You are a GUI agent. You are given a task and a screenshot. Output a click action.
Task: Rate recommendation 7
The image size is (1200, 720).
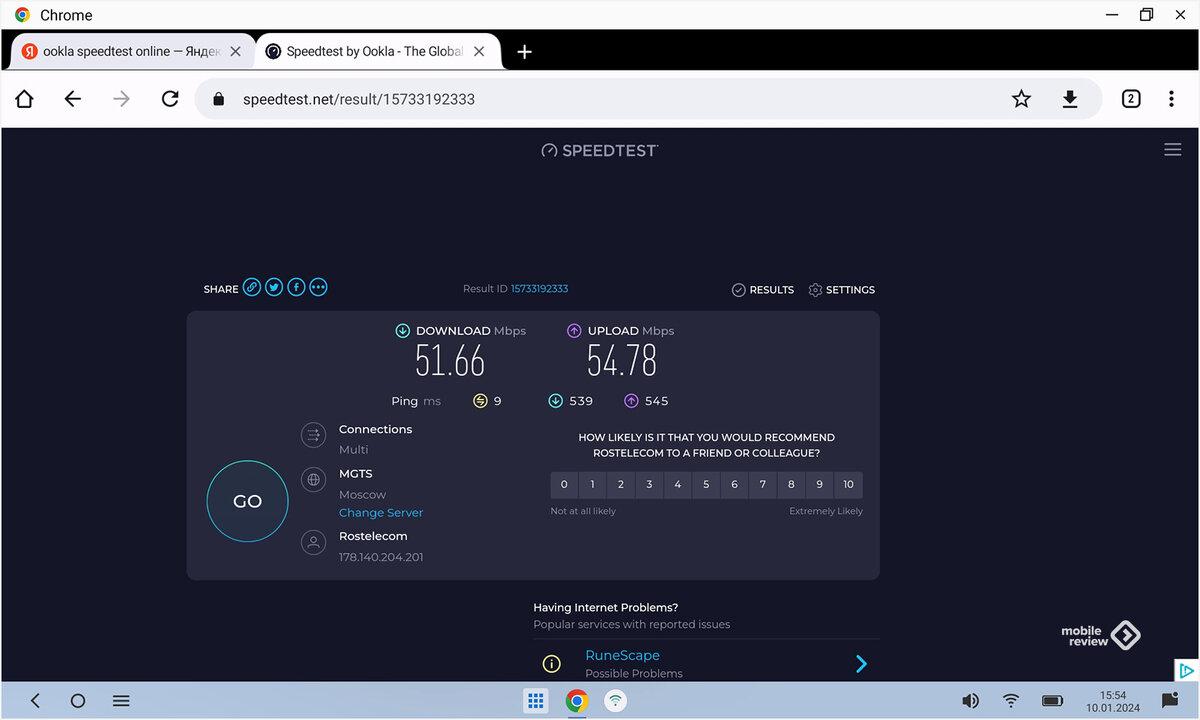click(x=763, y=485)
